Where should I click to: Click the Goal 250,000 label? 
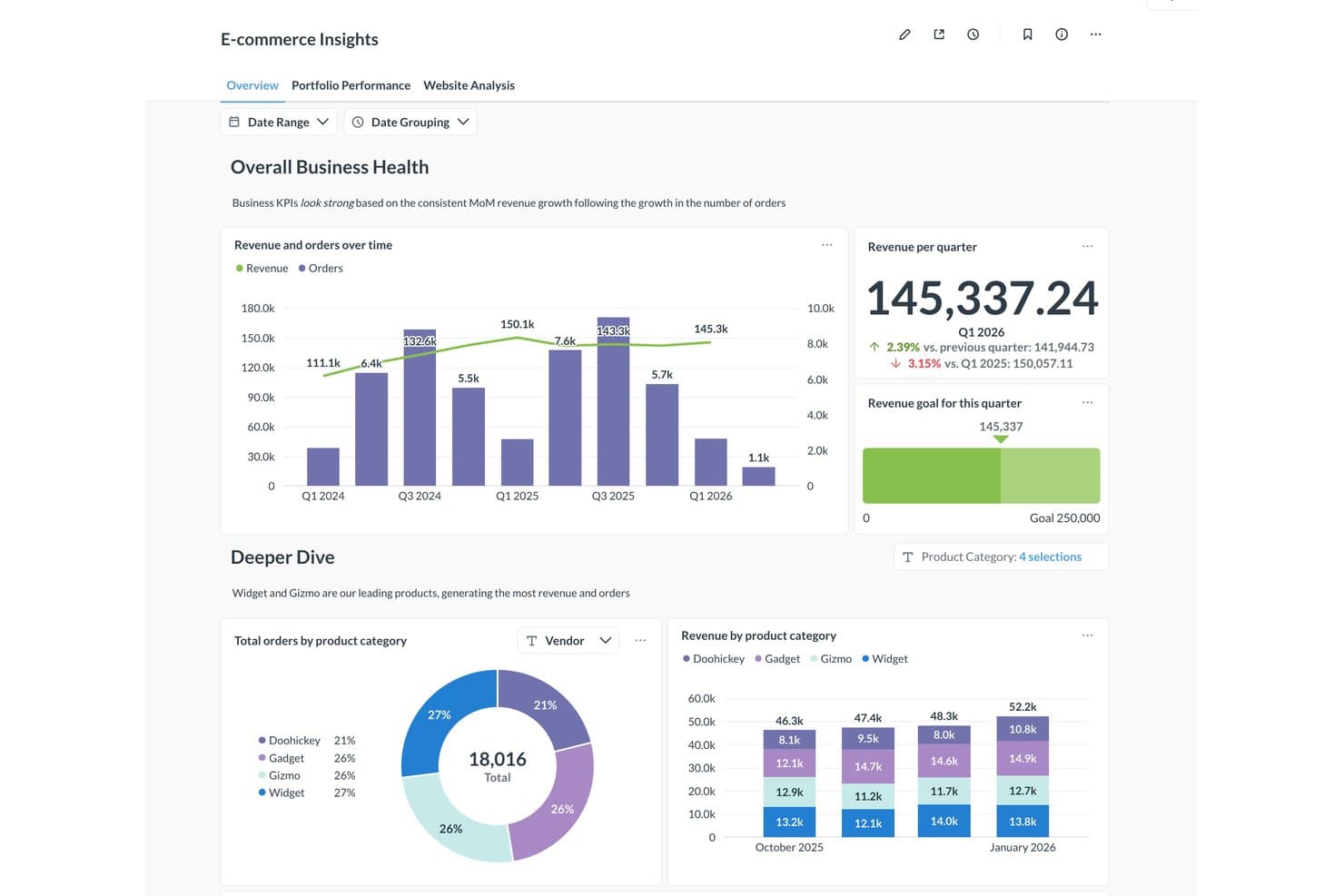point(1064,517)
